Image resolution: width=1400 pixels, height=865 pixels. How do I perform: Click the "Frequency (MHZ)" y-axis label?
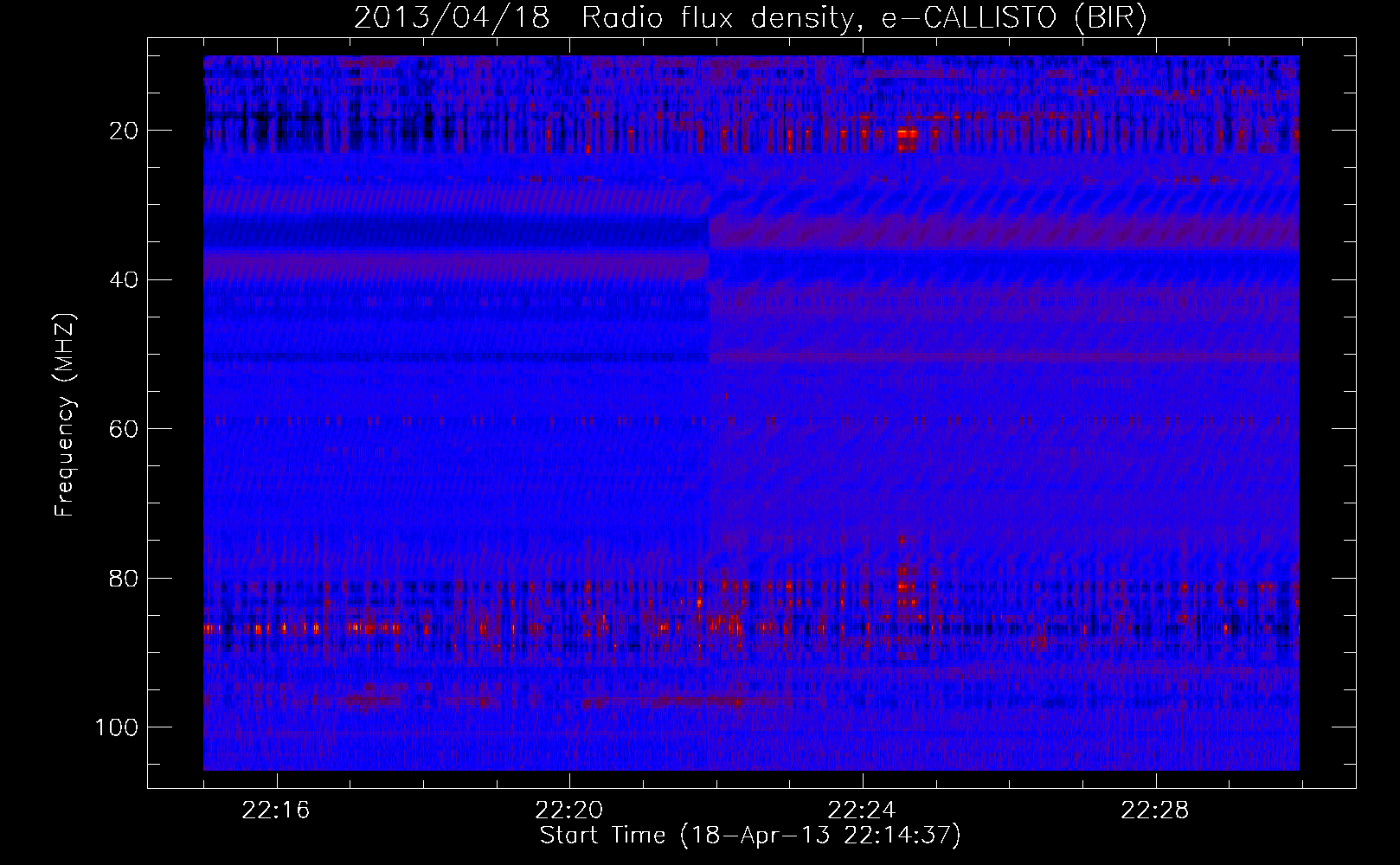point(65,414)
